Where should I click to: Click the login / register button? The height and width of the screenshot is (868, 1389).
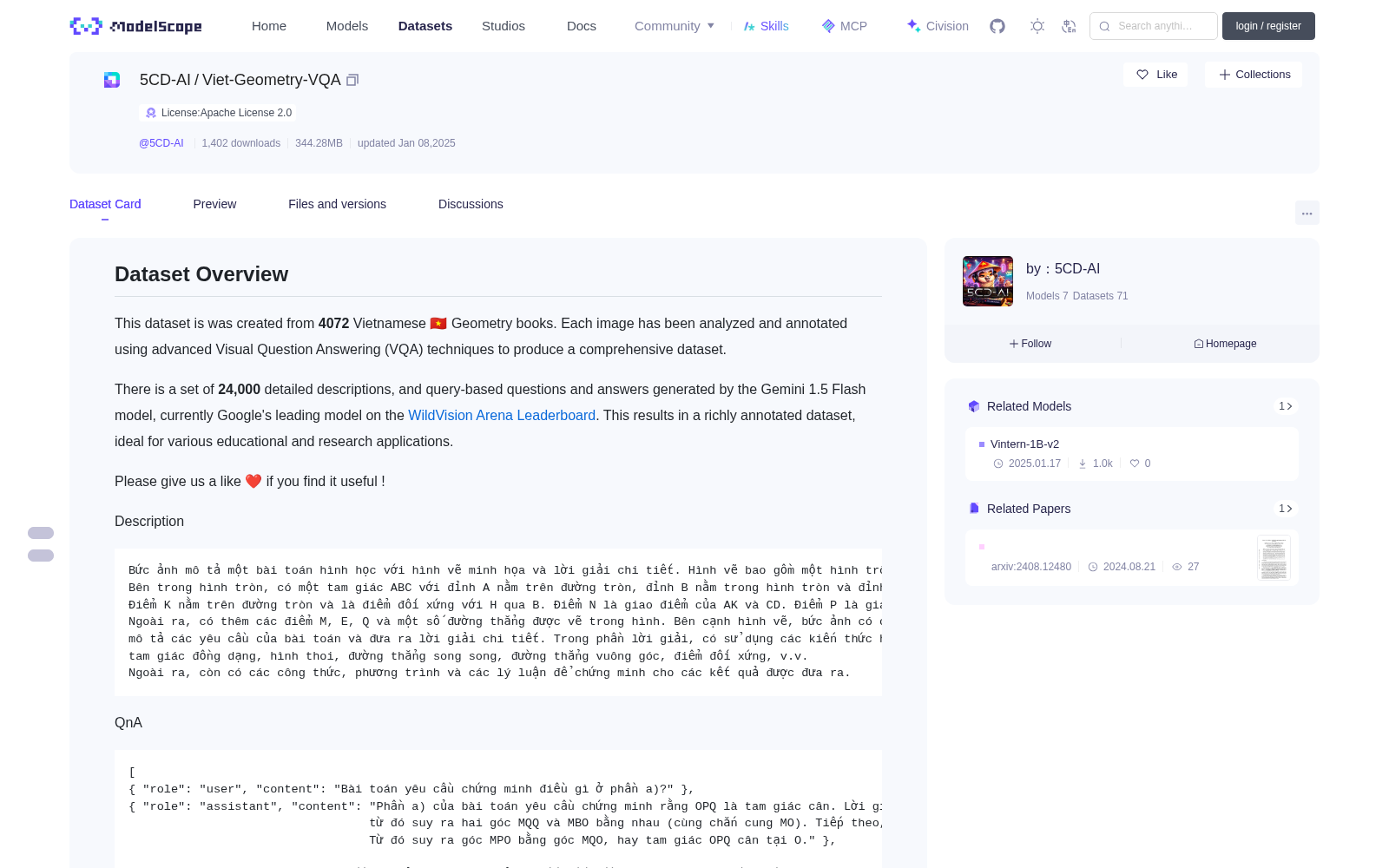click(x=1268, y=26)
